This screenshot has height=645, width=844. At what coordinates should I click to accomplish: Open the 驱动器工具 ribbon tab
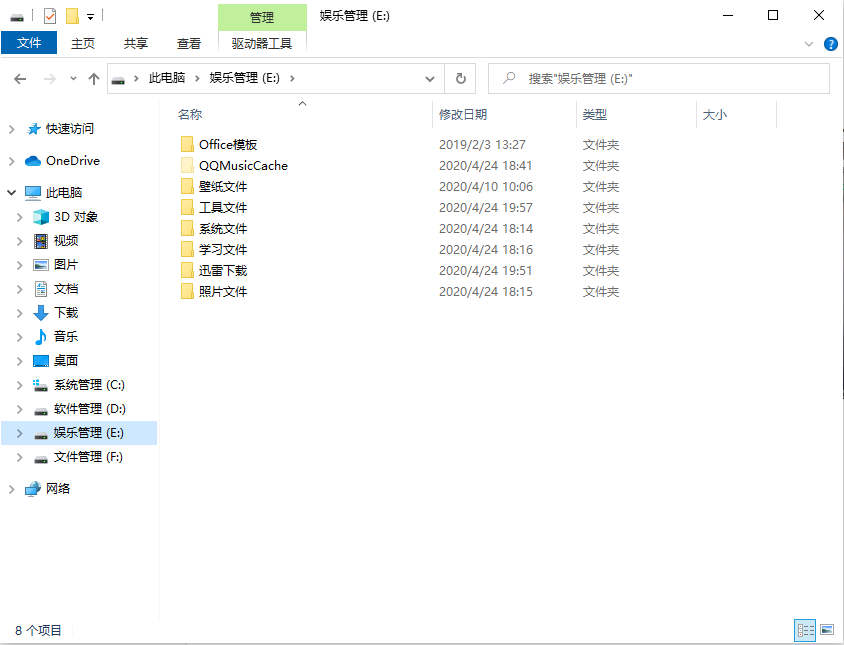pyautogui.click(x=262, y=43)
